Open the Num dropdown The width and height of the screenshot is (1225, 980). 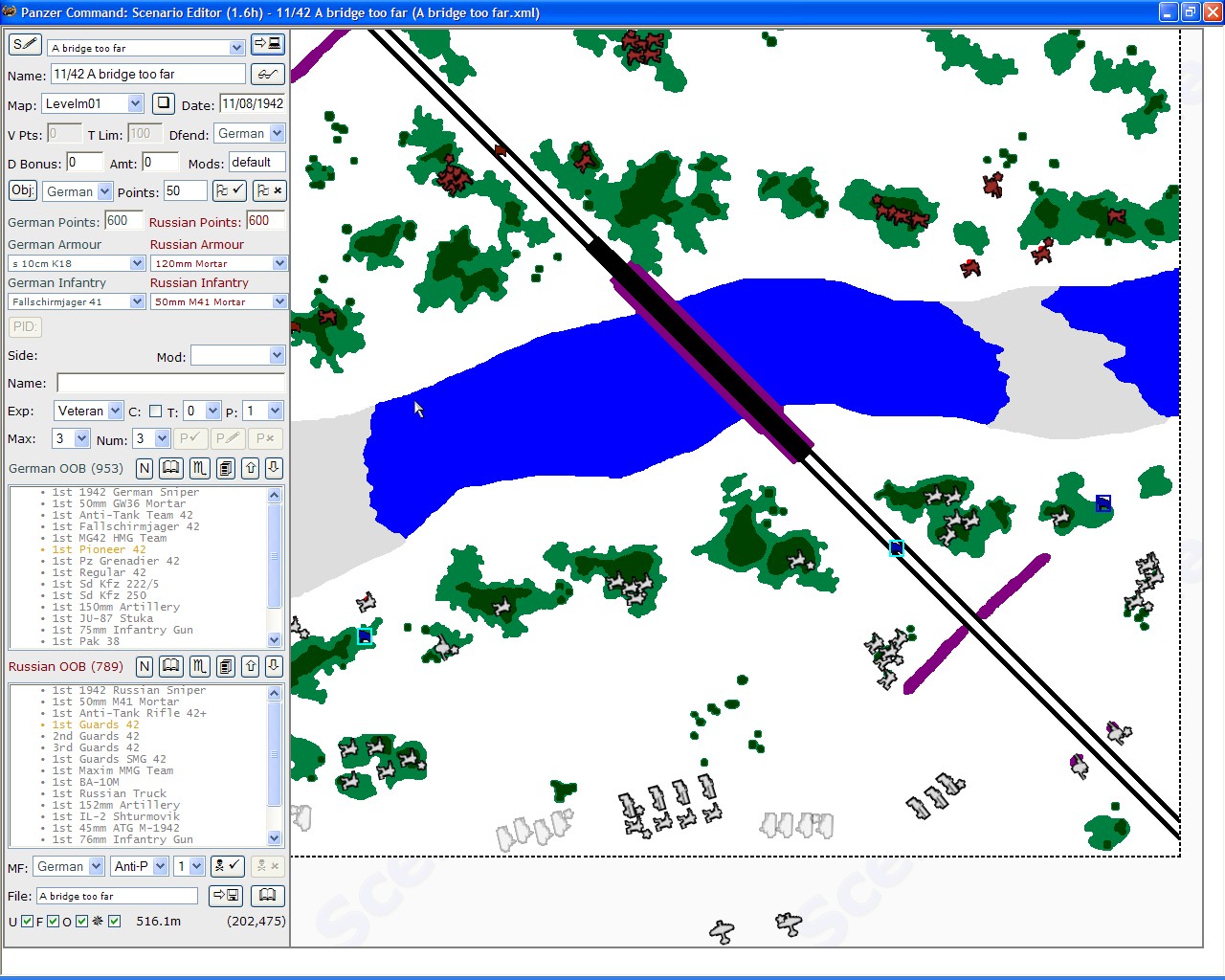(162, 438)
